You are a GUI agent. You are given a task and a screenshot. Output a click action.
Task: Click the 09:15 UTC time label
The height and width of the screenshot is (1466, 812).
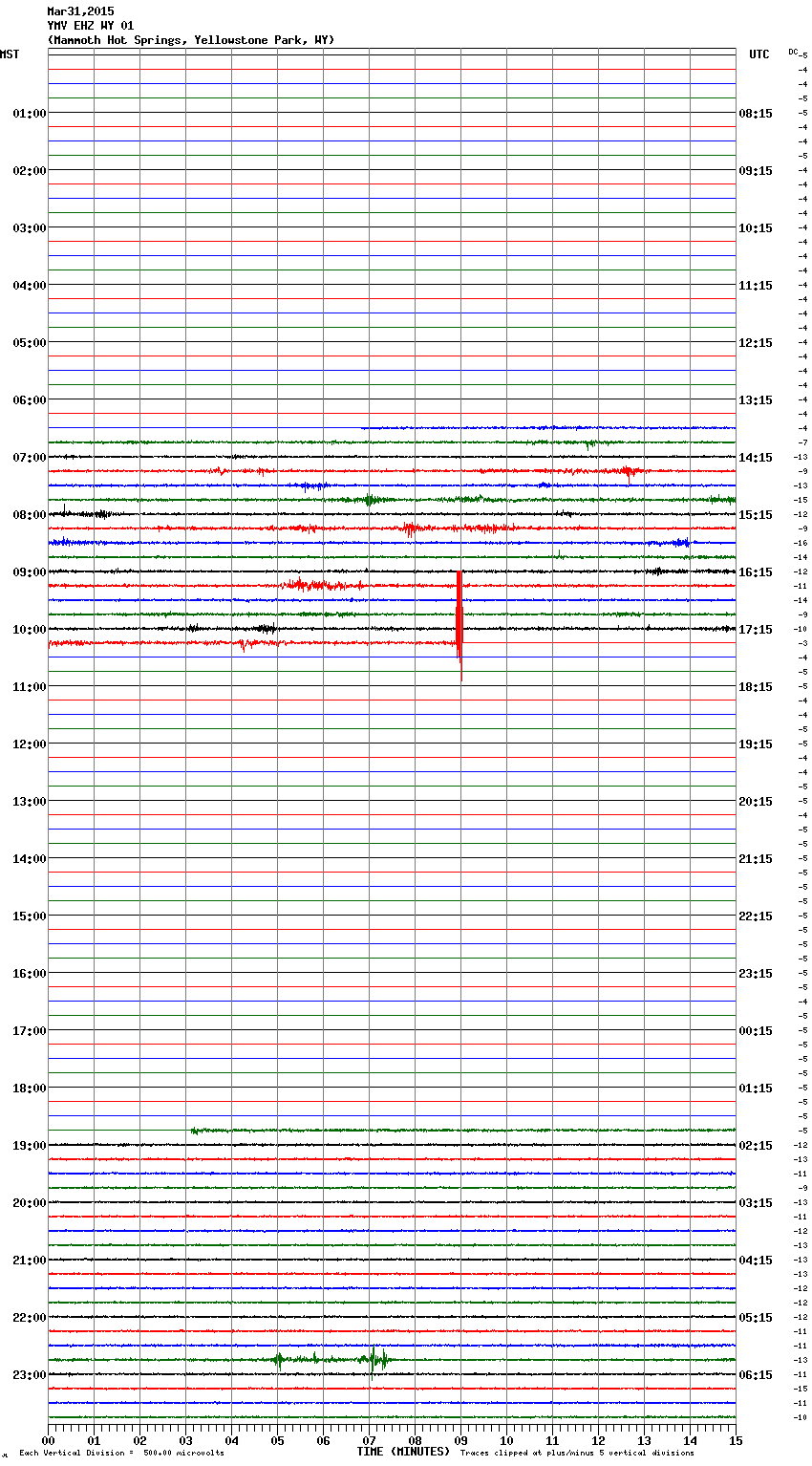click(x=756, y=171)
